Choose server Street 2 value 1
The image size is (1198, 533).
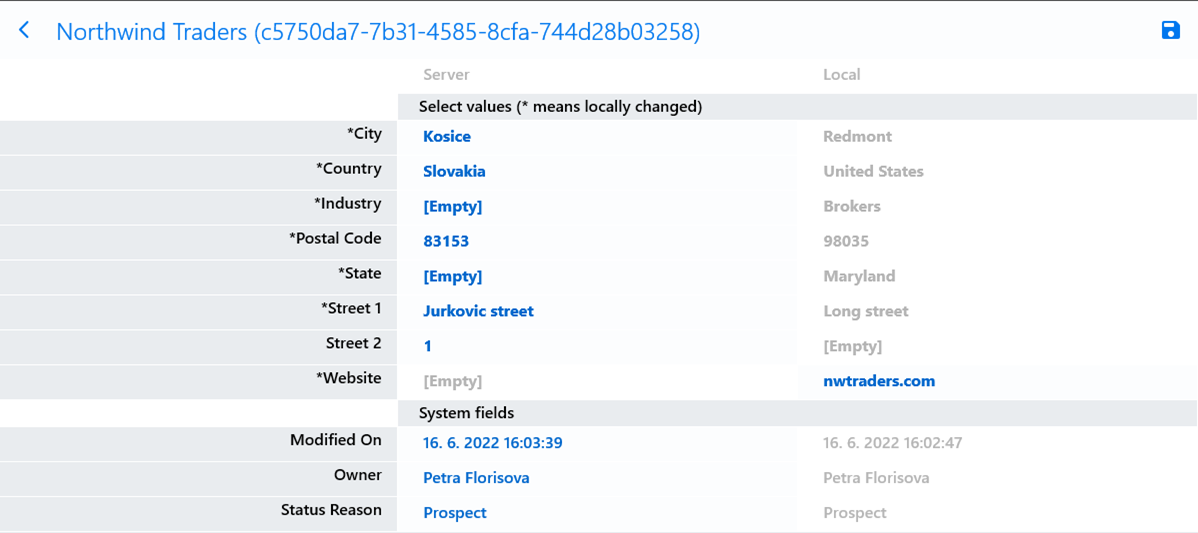428,347
